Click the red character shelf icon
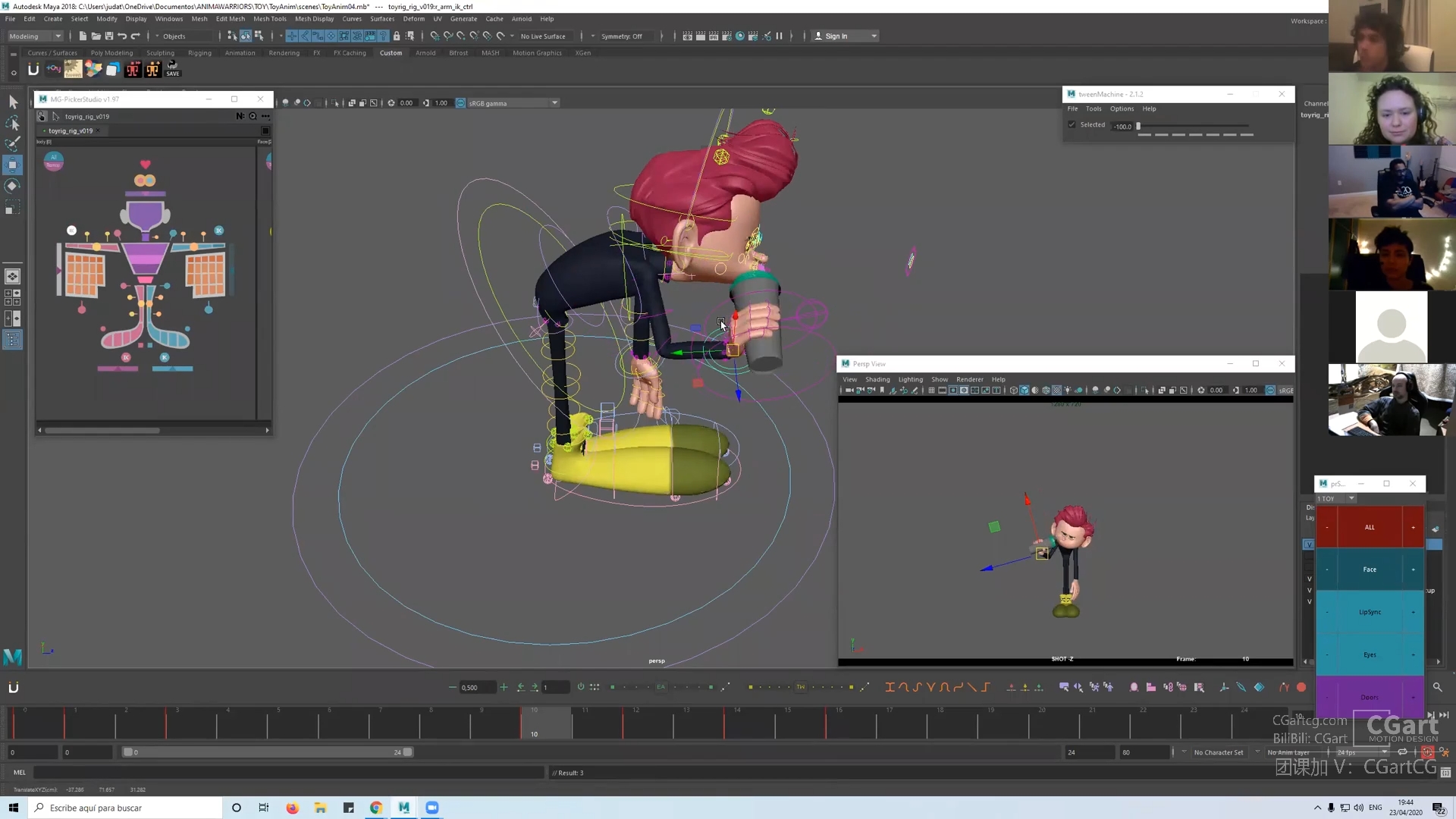The image size is (1456, 819). [133, 70]
